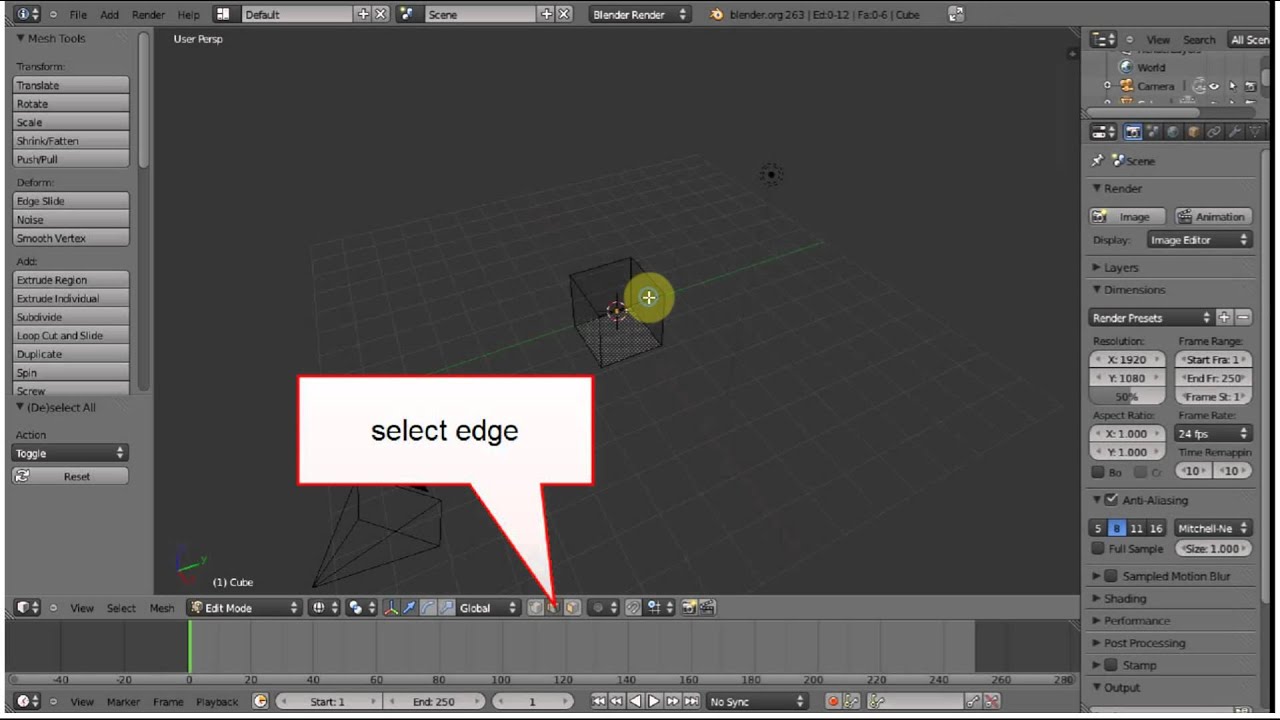The width and height of the screenshot is (1280, 720).
Task: Adjust the 50% resolution percentage slider
Action: click(x=1127, y=397)
